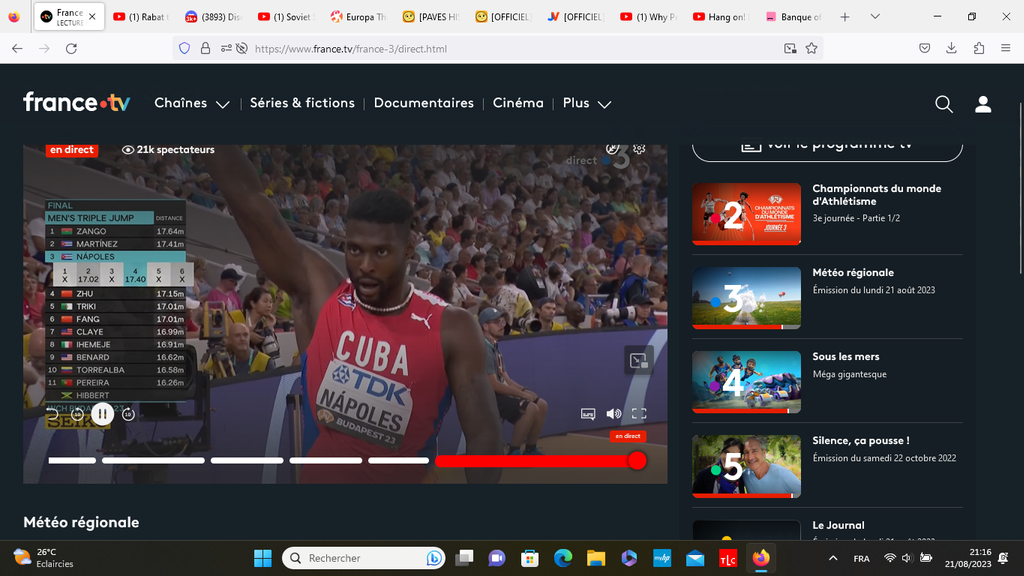The width and height of the screenshot is (1024, 576).
Task: Expand the Chaînes dropdown menu
Action: [192, 103]
